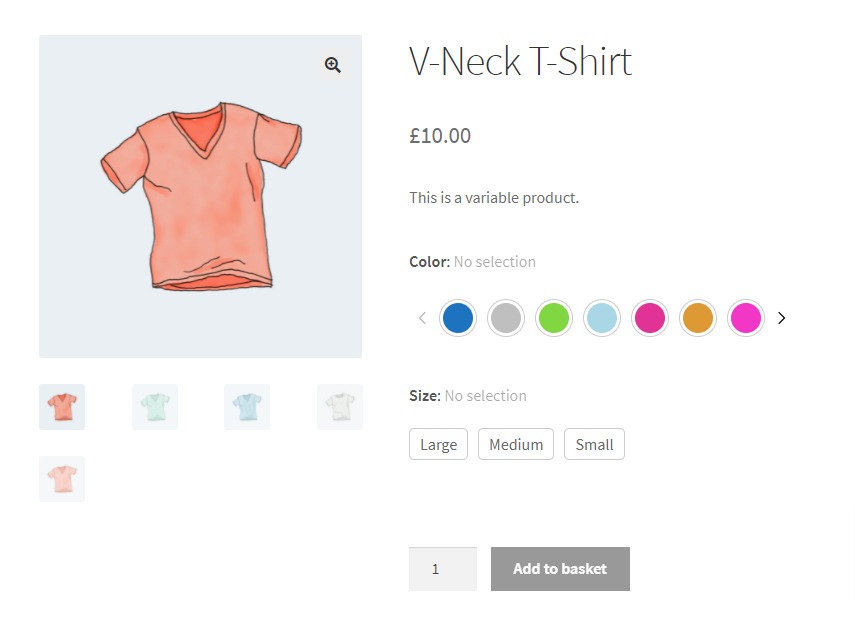The height and width of the screenshot is (618, 855).
Task: Click the image zoom magnifier icon
Action: (332, 64)
